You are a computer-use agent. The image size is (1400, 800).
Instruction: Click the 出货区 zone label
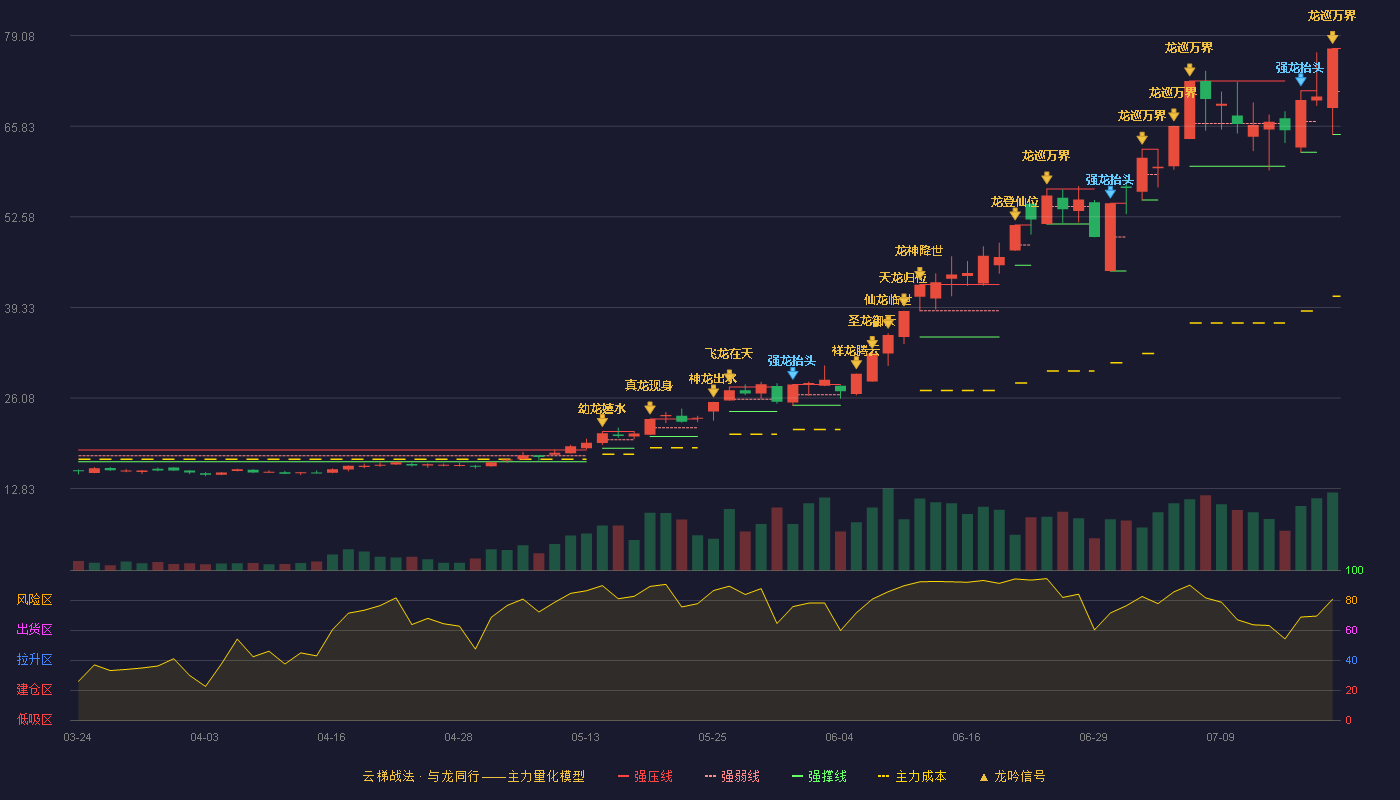point(34,630)
